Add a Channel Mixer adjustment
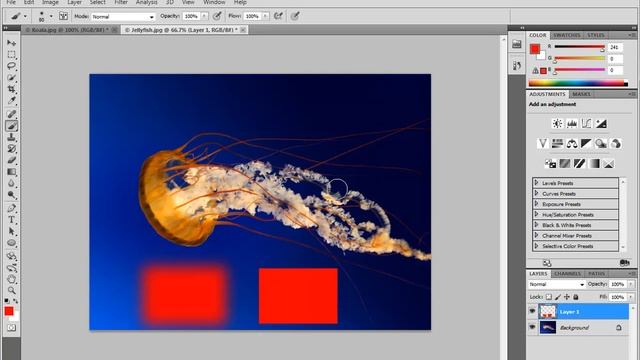The image size is (640, 360). tap(616, 143)
